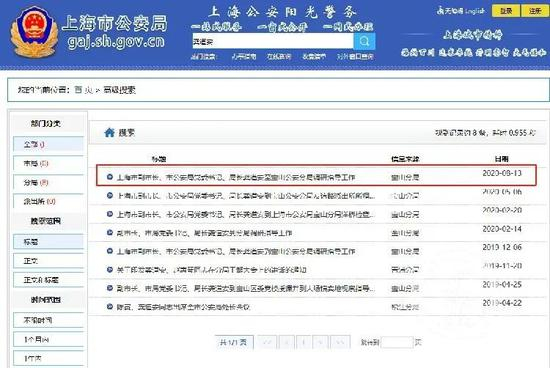
Task: Click the date 2019-04-22 cell
Action: tap(502, 303)
